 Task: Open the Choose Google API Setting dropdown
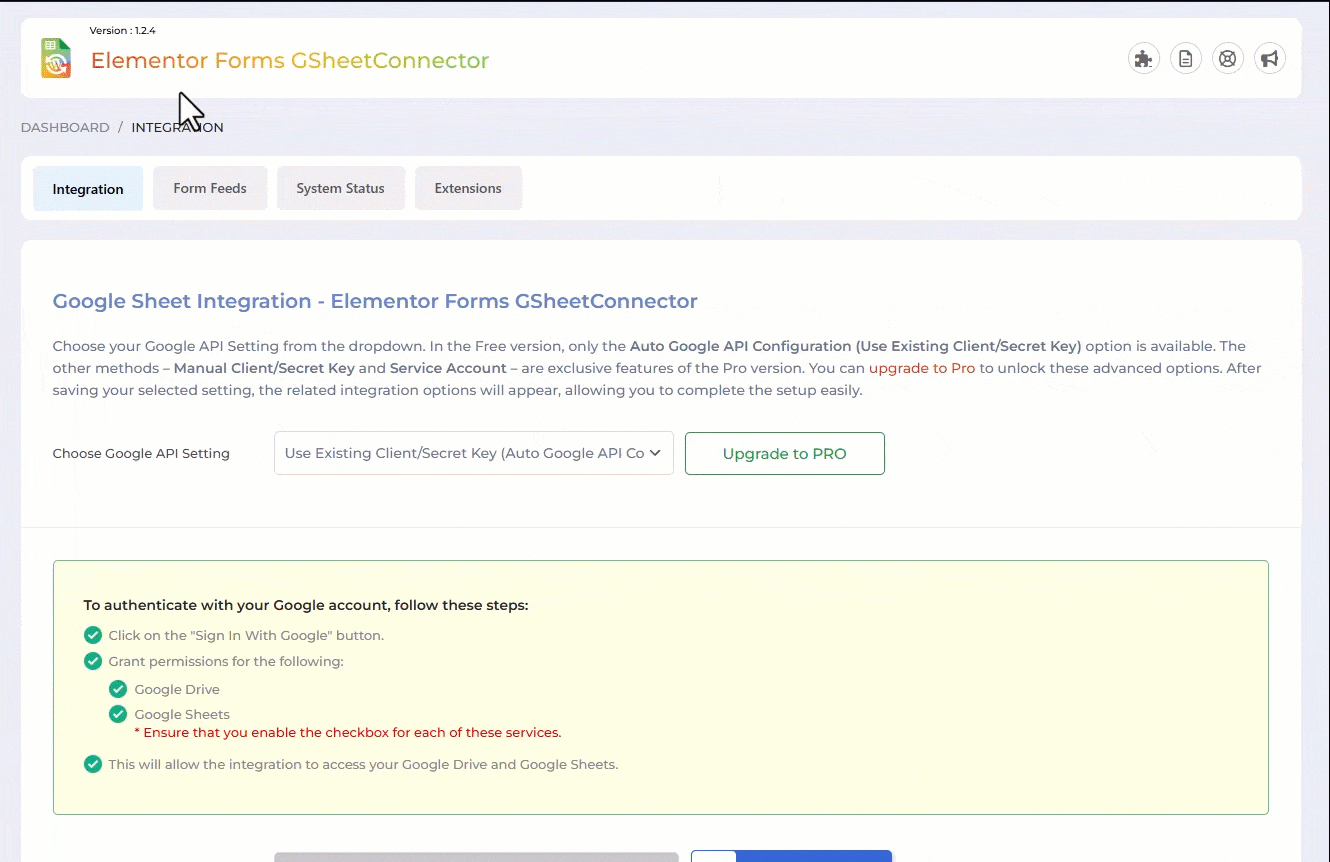coord(473,453)
